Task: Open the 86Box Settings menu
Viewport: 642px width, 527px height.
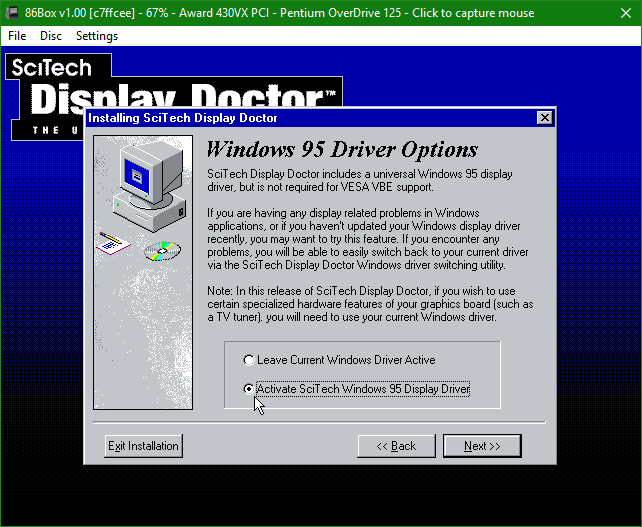Action: click(97, 36)
